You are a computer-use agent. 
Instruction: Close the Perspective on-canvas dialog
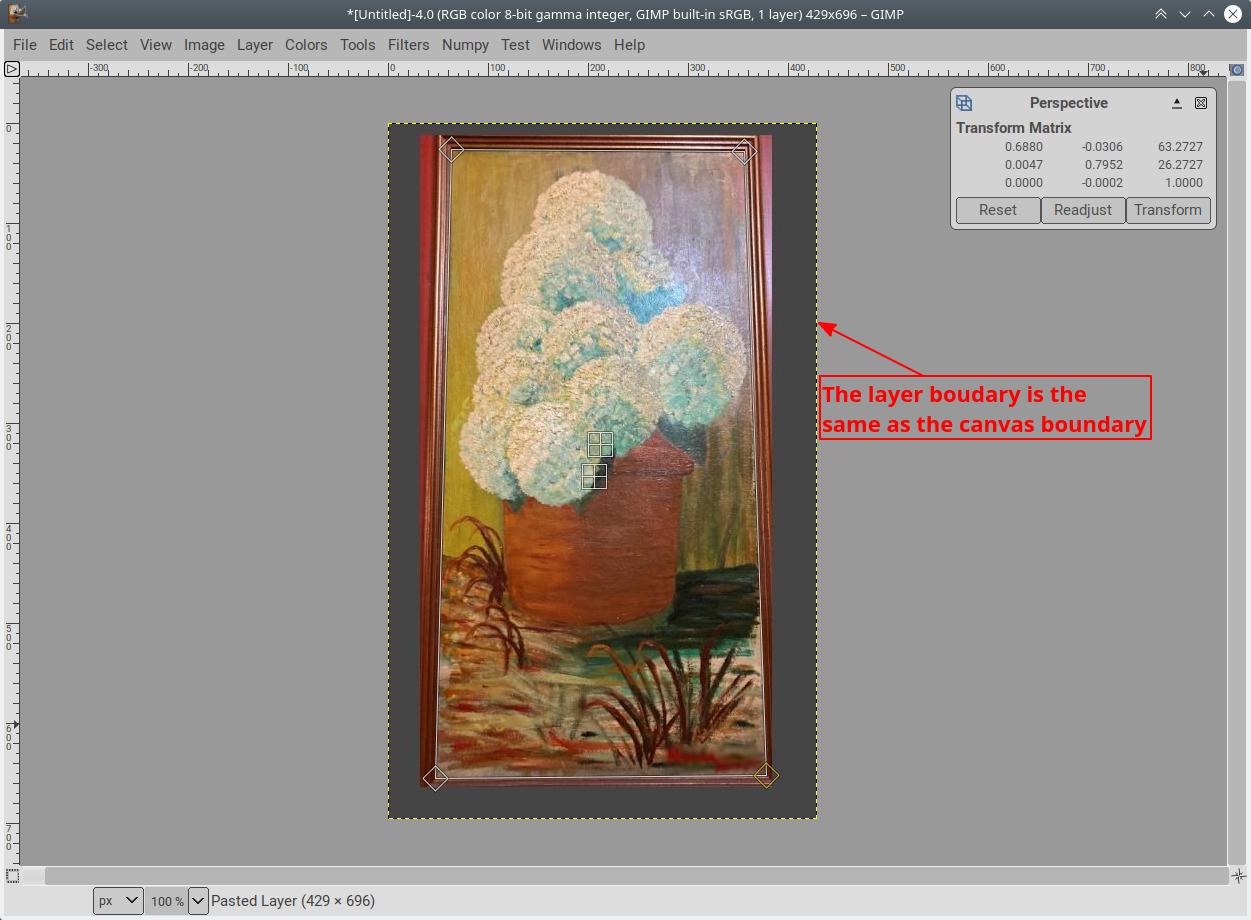[x=1201, y=103]
